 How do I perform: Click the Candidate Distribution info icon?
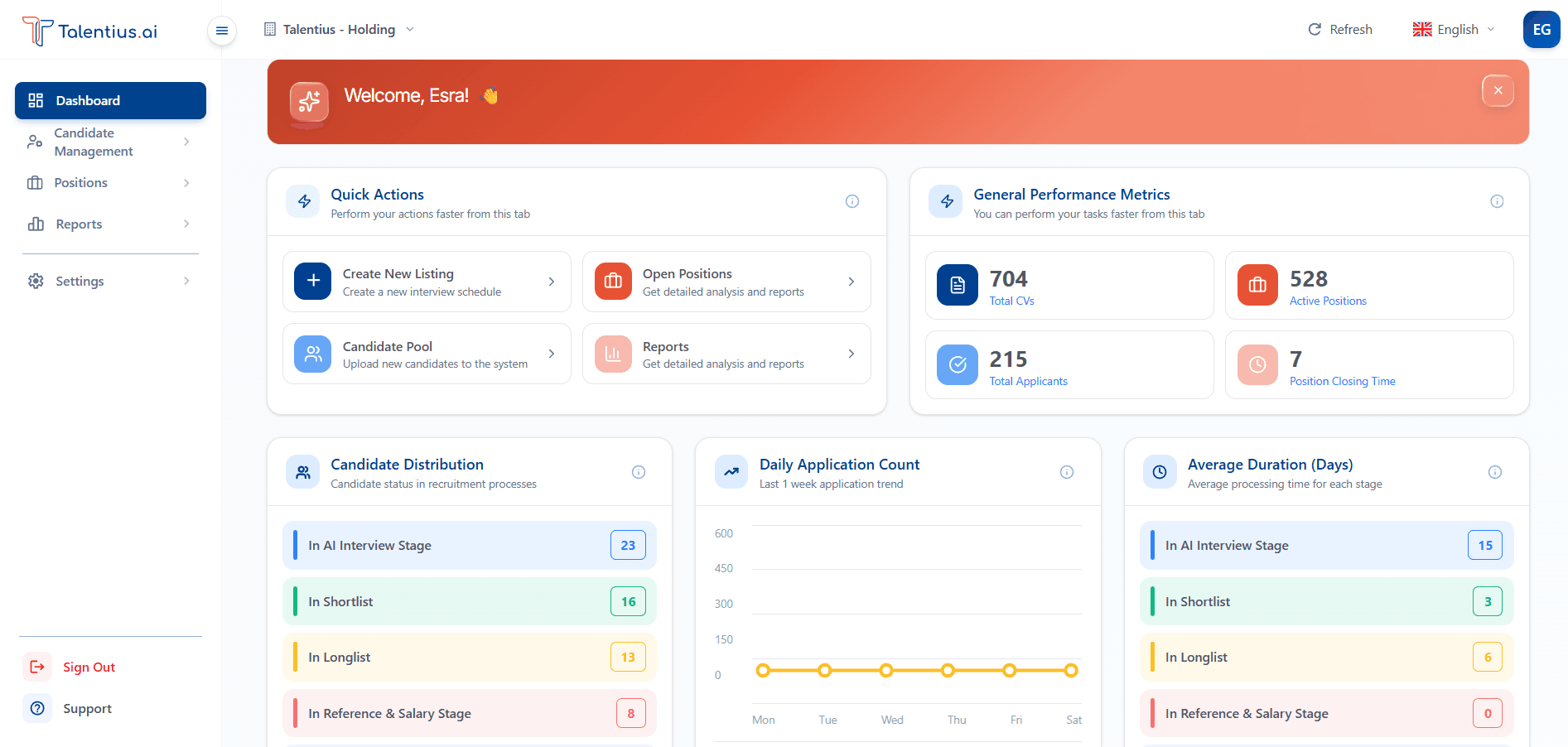click(639, 472)
